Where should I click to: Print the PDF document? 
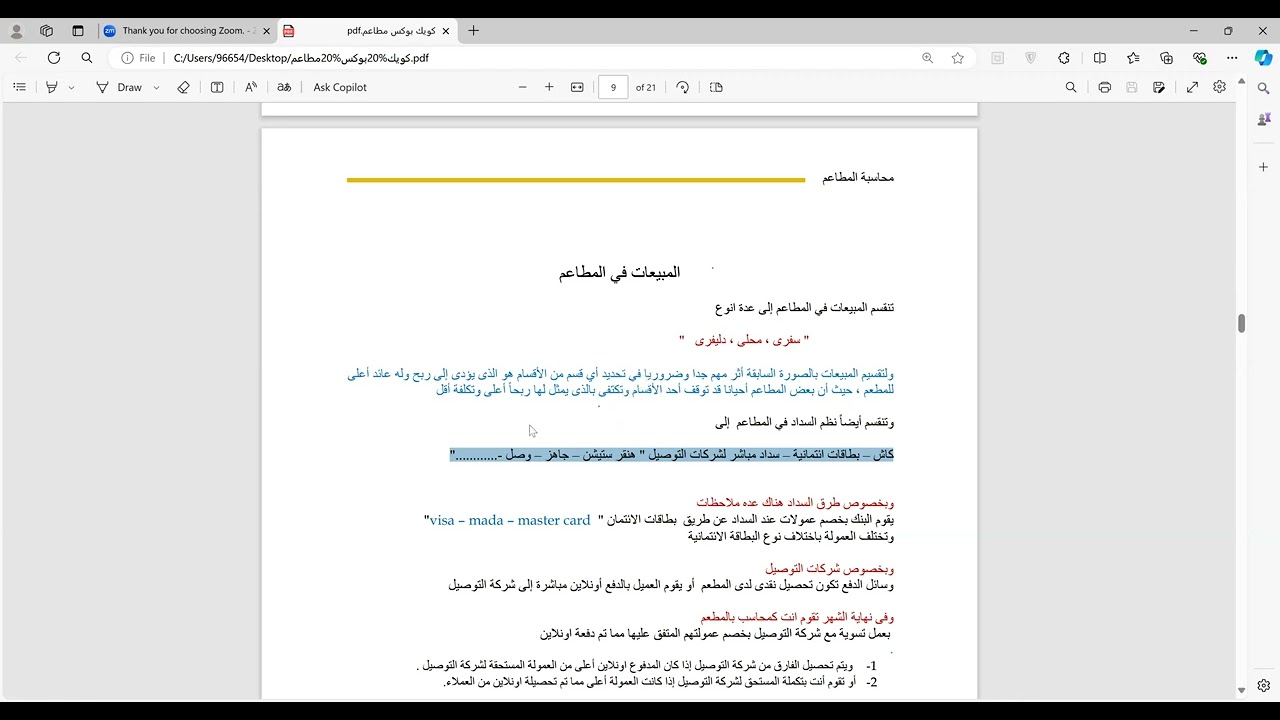[1104, 87]
